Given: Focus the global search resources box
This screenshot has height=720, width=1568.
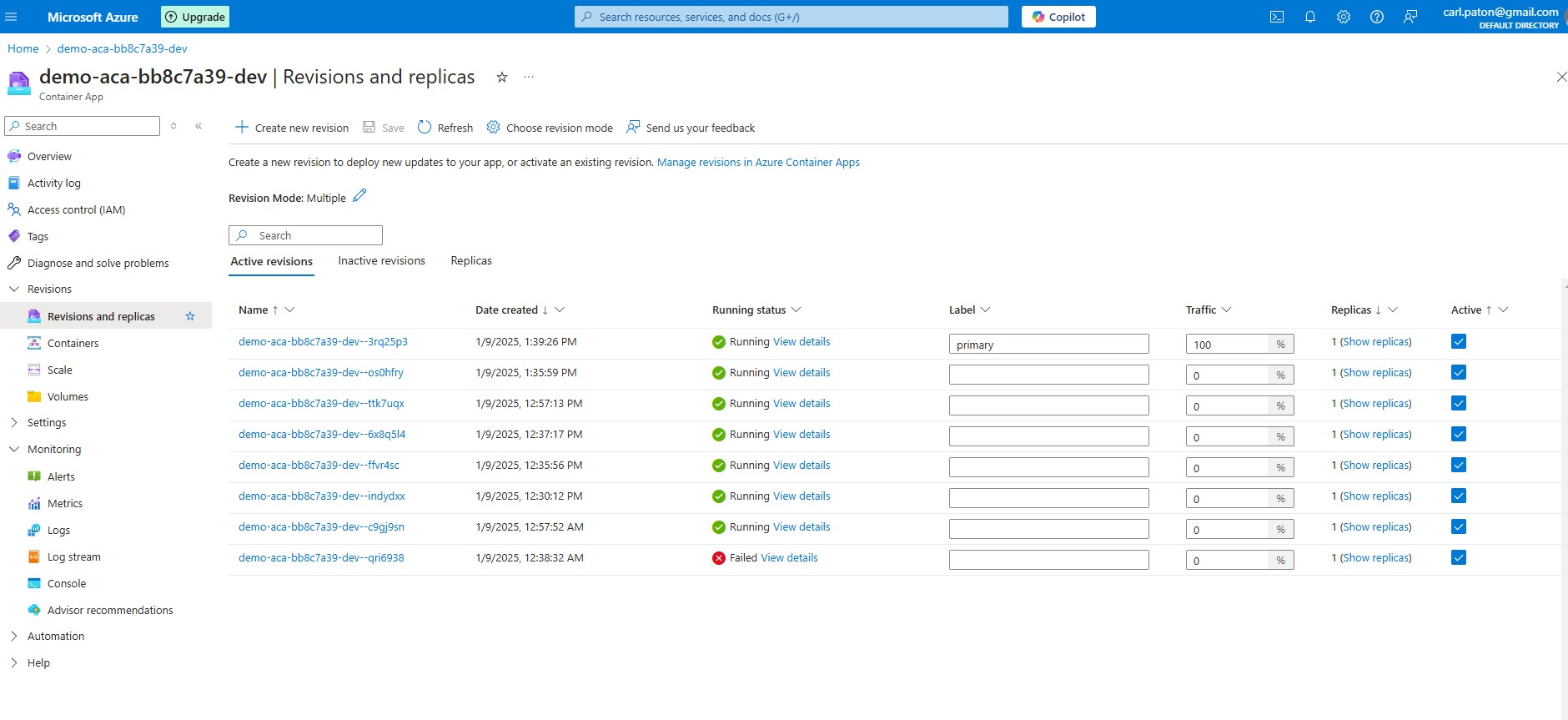Looking at the screenshot, I should [791, 17].
